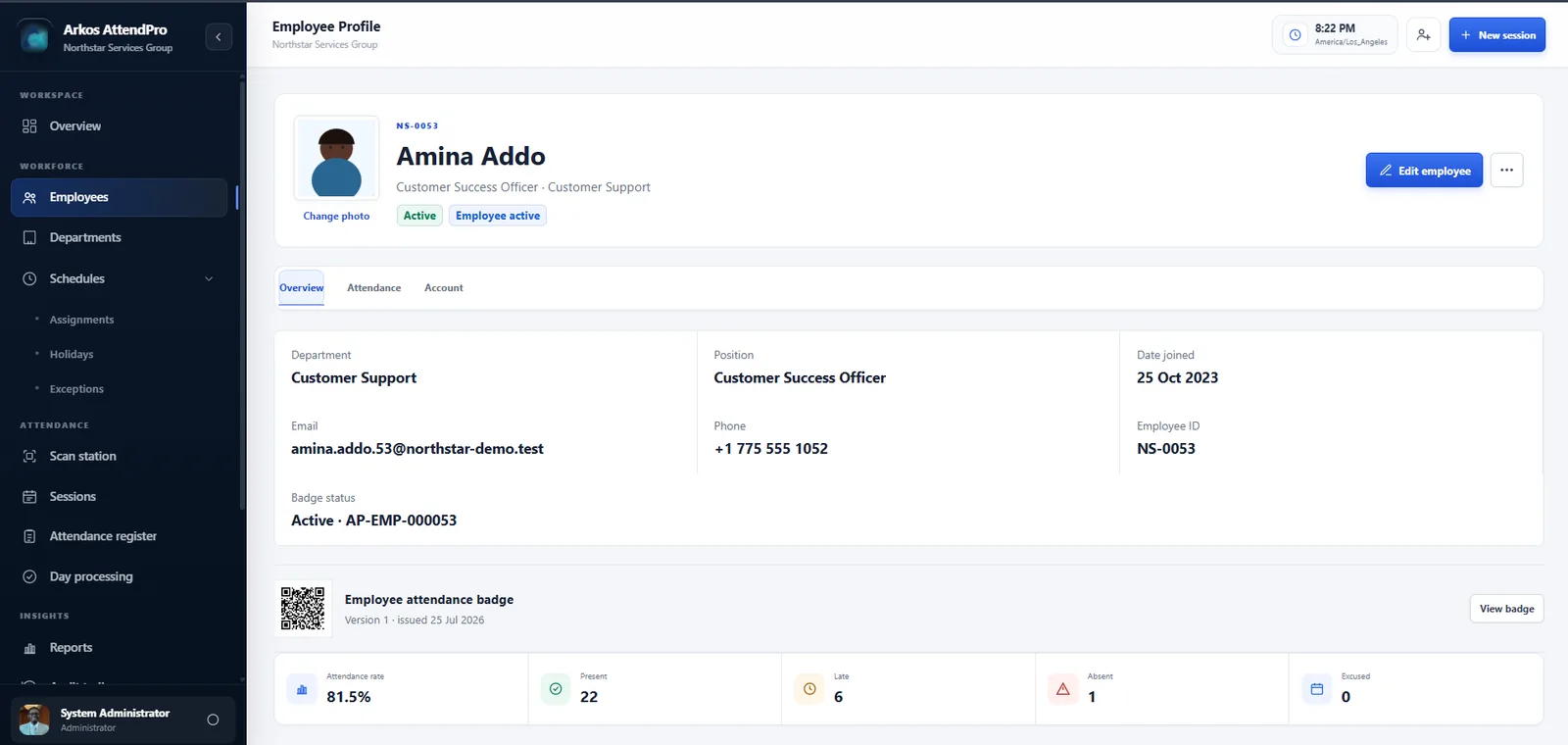
Task: Click the Employee ID value NS-0053
Action: click(1166, 449)
